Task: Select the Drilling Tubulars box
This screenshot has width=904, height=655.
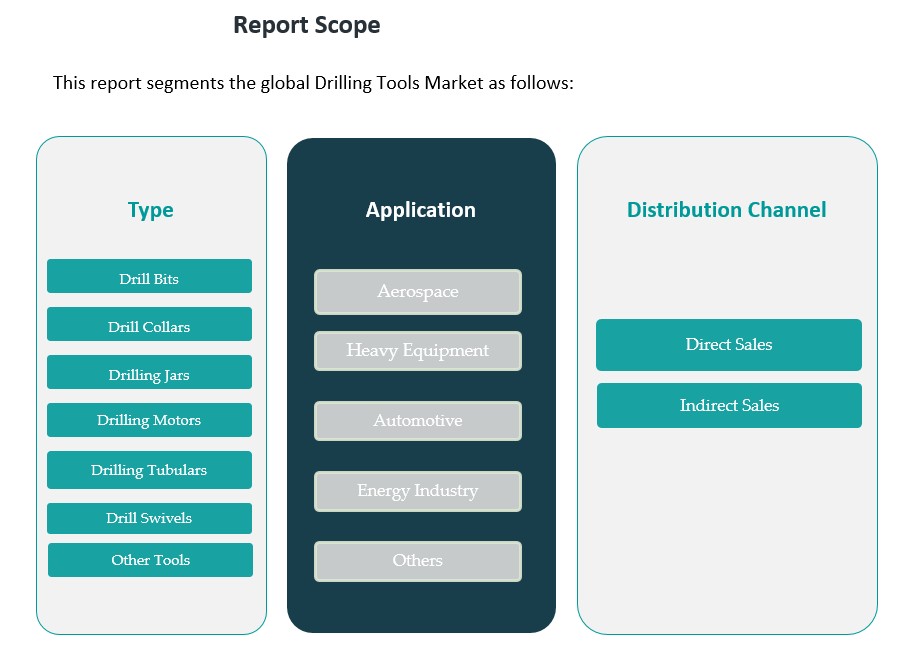Action: point(149,470)
